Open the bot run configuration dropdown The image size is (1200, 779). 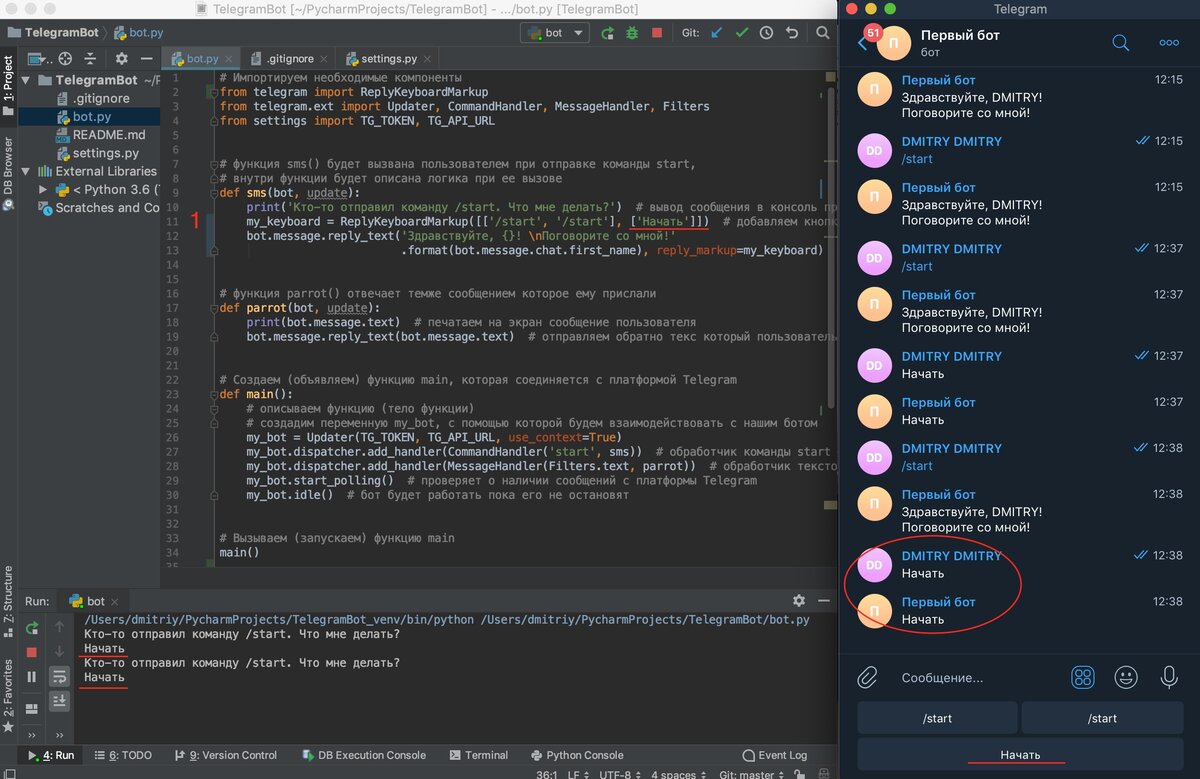[554, 33]
